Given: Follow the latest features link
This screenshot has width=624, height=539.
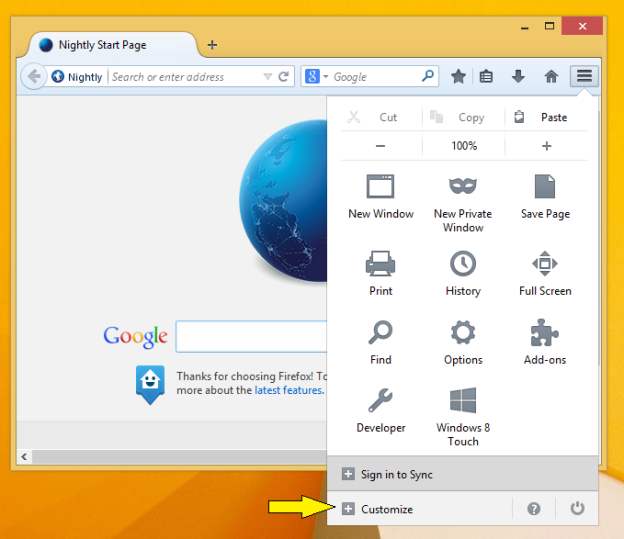Looking at the screenshot, I should tap(289, 390).
